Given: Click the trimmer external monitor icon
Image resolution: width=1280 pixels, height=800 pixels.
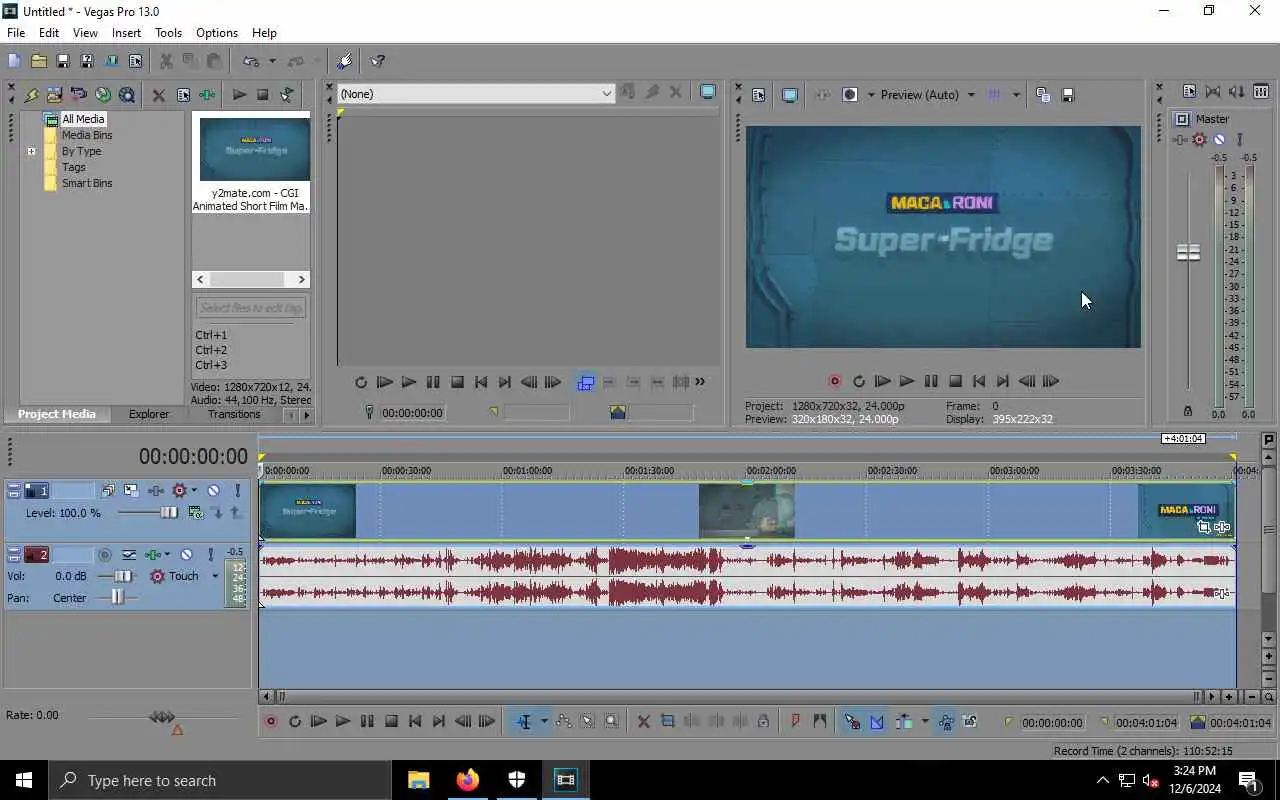Looking at the screenshot, I should coord(708,93).
